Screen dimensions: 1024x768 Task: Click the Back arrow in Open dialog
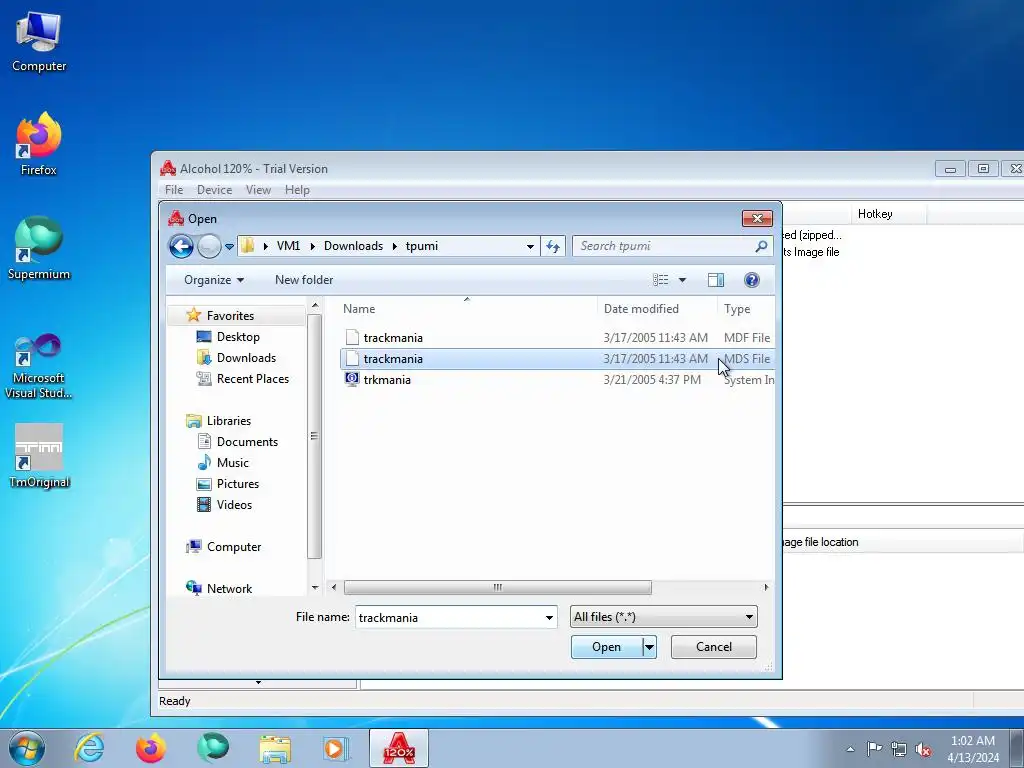point(182,246)
